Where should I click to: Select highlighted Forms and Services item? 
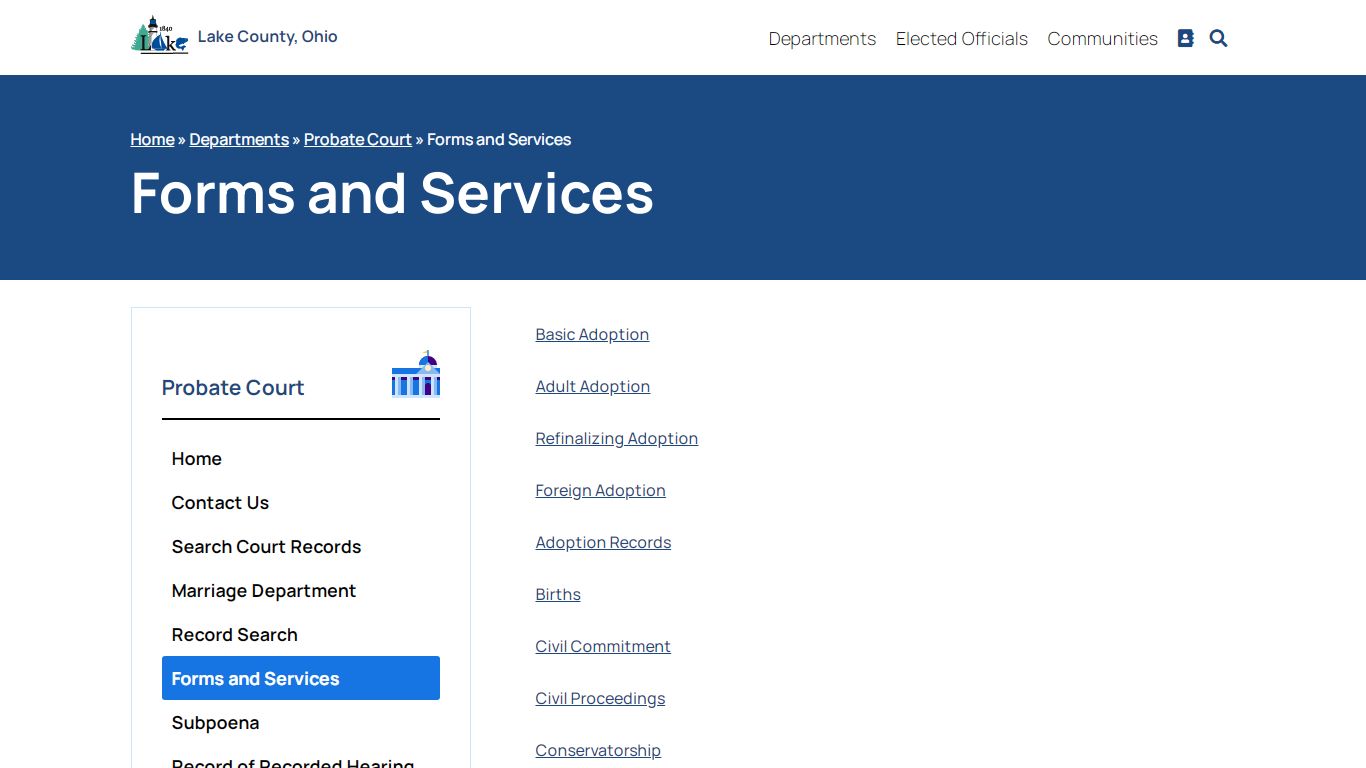point(301,678)
